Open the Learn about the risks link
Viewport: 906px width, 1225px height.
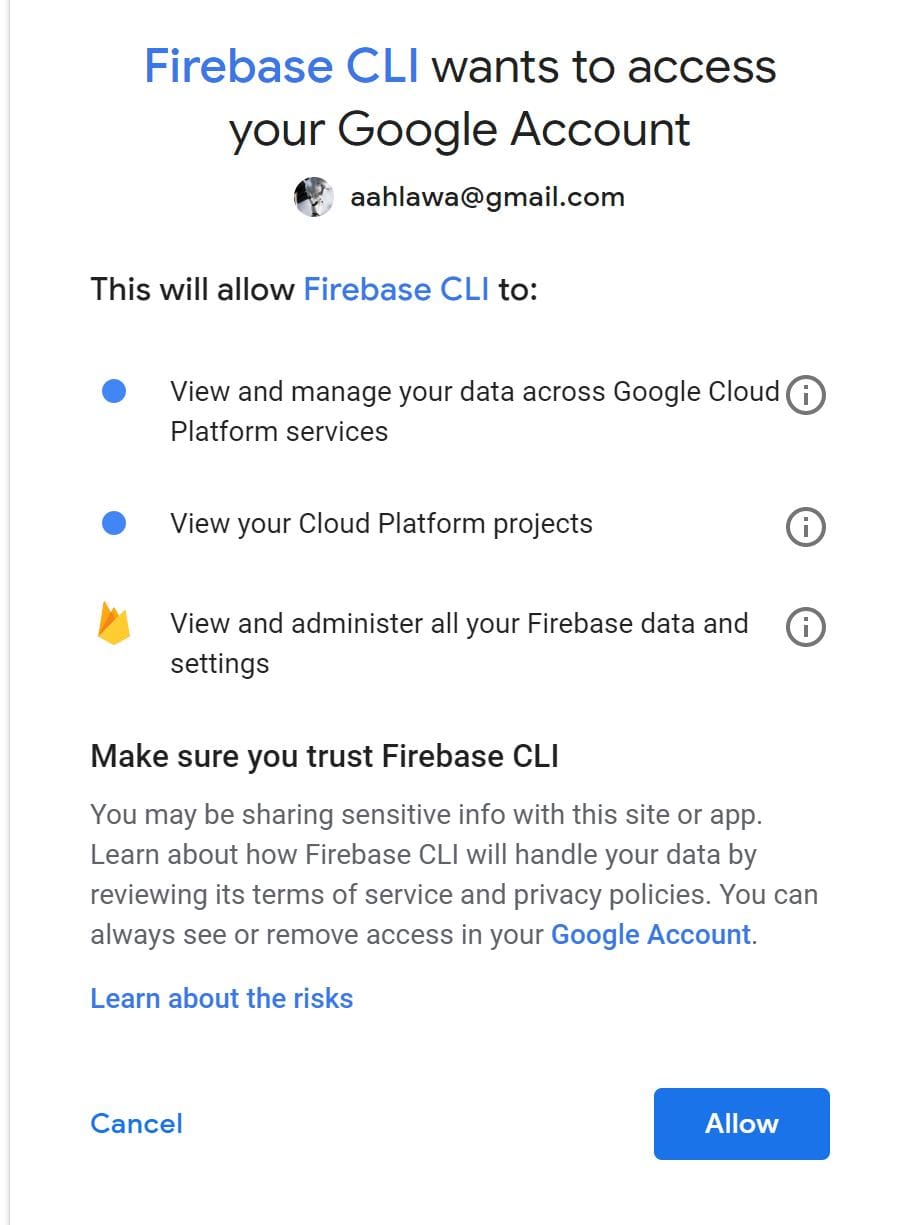(x=221, y=998)
